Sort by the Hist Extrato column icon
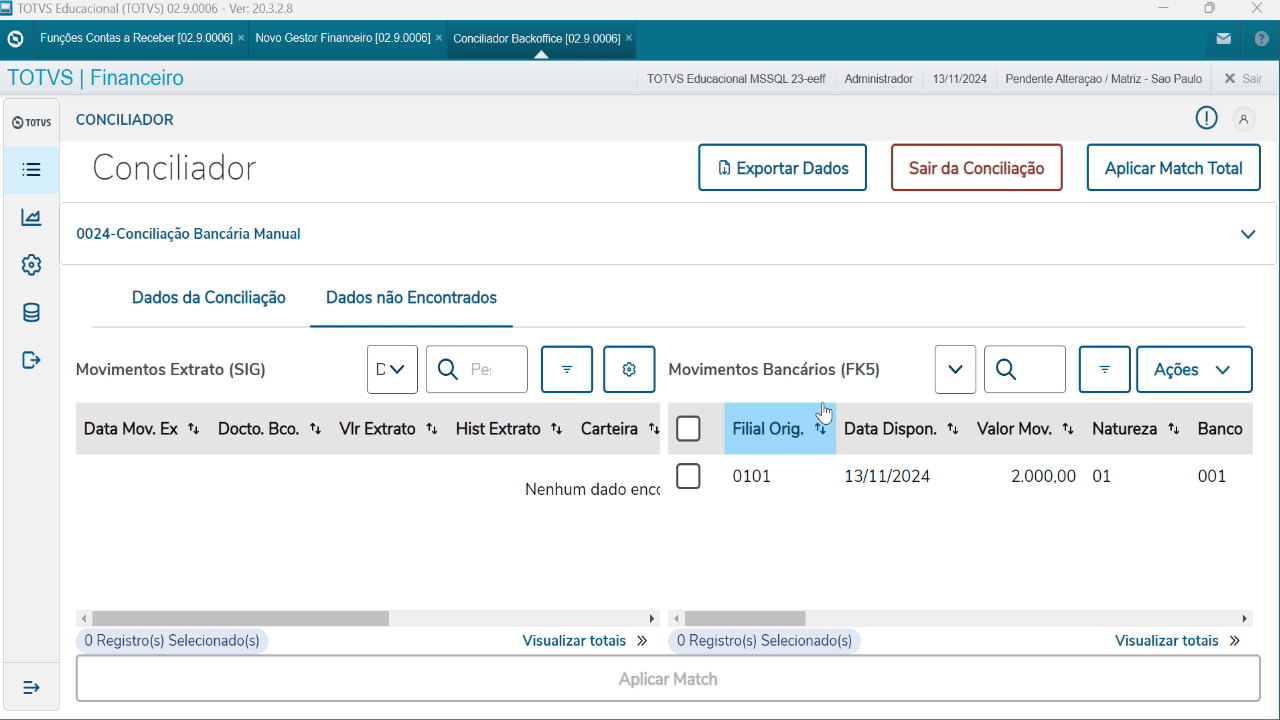Screen dimensions: 1280x720 pyautogui.click(x=557, y=429)
